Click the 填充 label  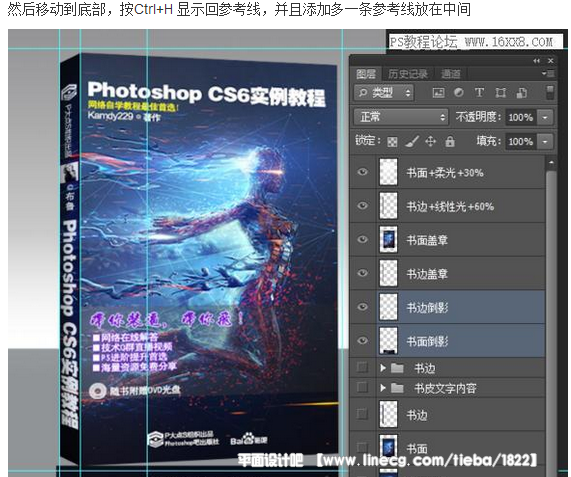(x=489, y=141)
